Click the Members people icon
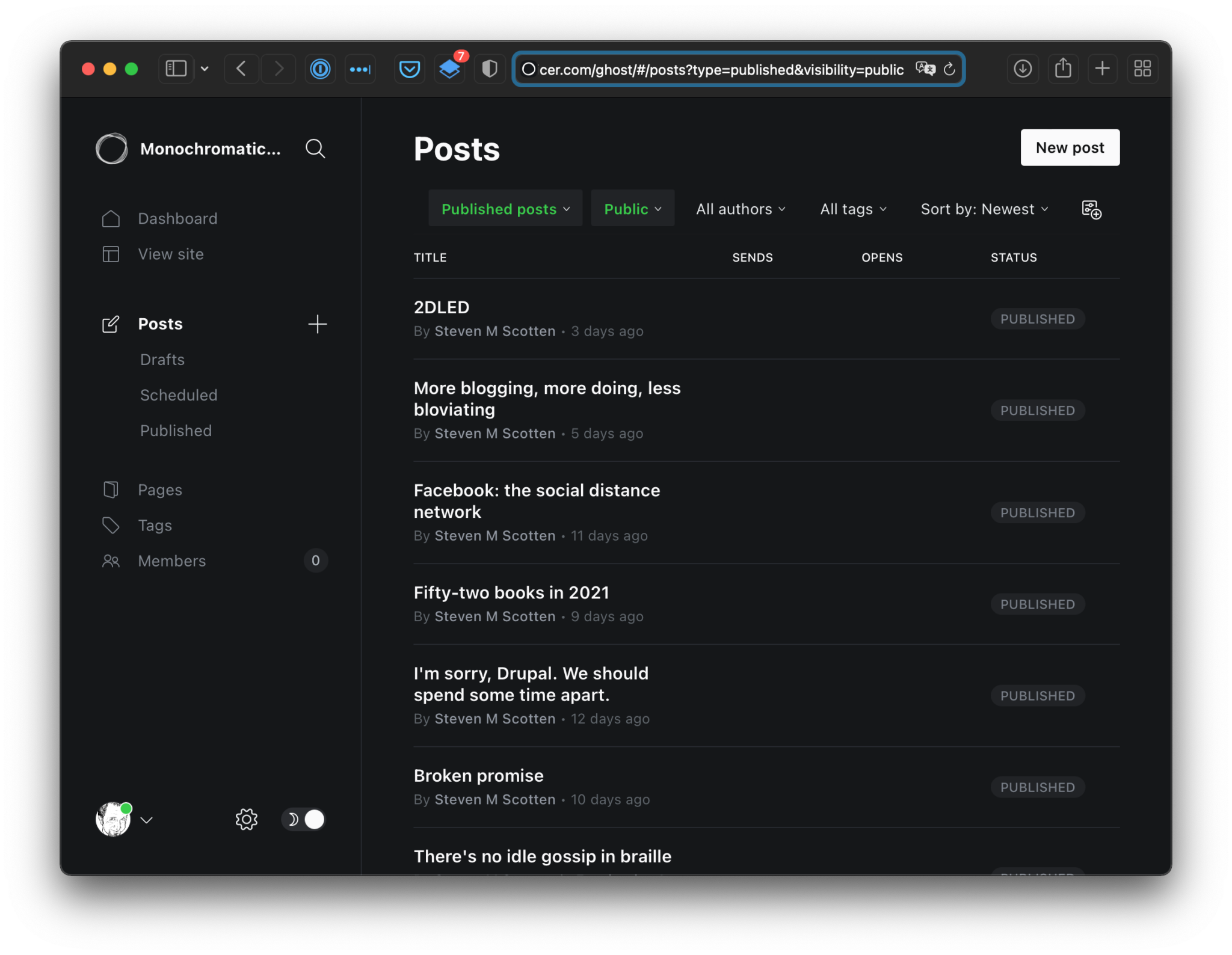Viewport: 1232px width, 955px height. [111, 560]
